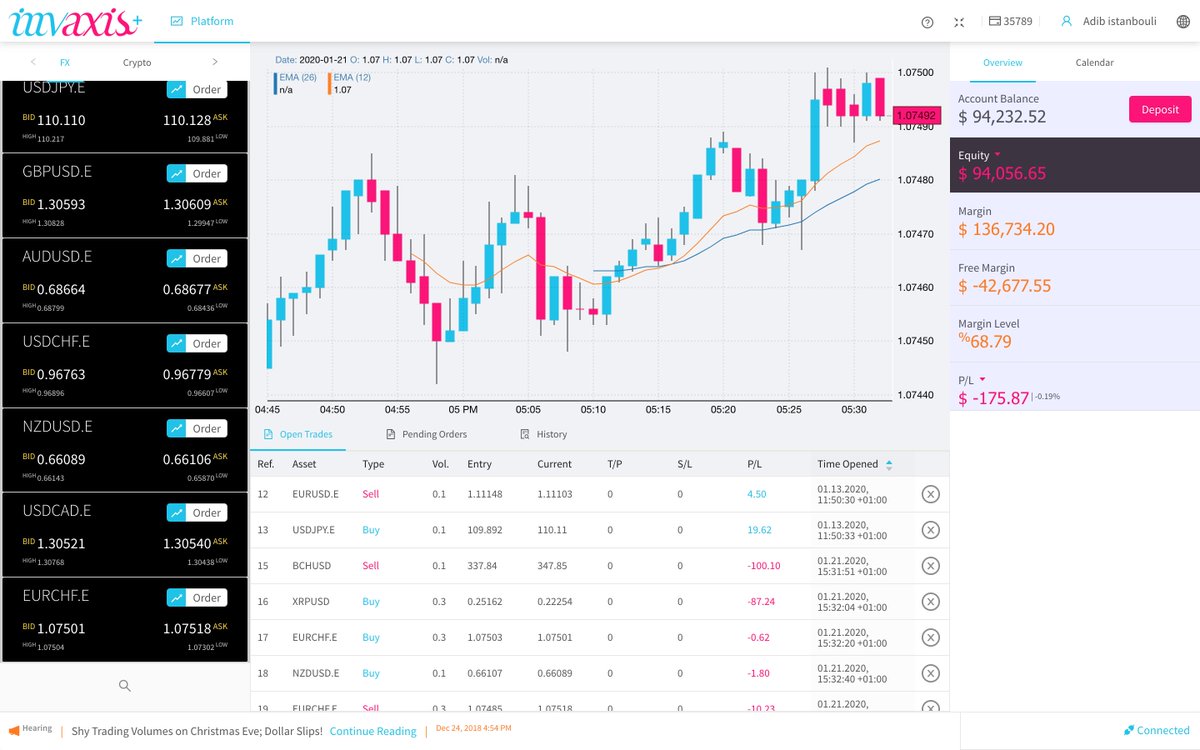
Task: Click the account number 35789 icon
Action: (994, 21)
